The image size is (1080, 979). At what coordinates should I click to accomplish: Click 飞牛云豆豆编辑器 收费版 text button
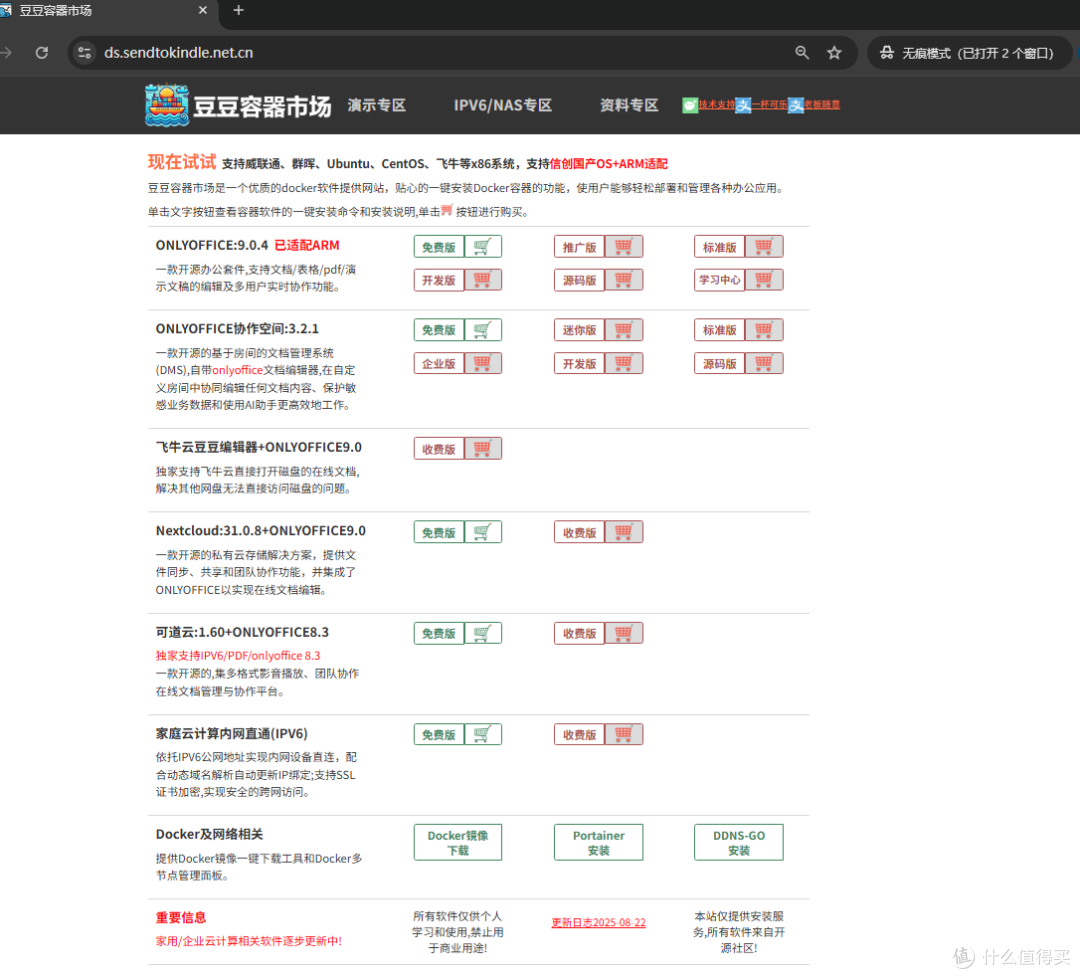(439, 449)
